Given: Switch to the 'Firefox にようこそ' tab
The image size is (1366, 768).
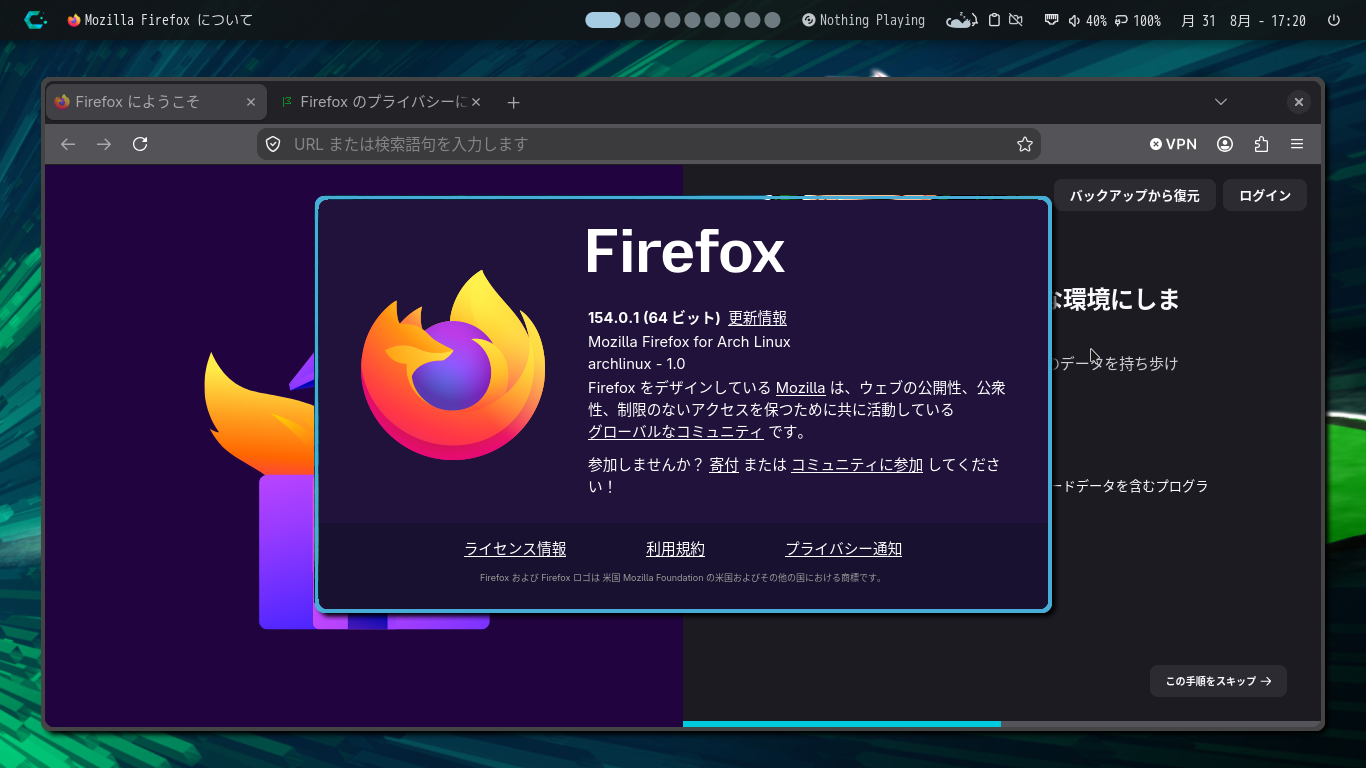Looking at the screenshot, I should [x=156, y=102].
